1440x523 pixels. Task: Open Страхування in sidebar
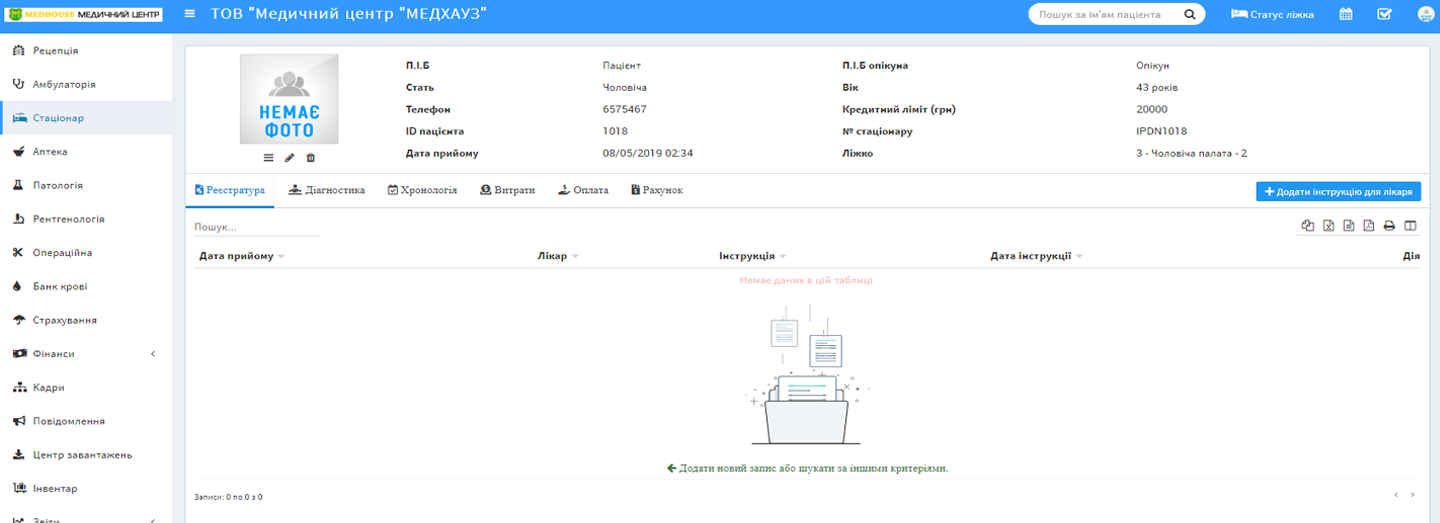pyautogui.click(x=86, y=320)
